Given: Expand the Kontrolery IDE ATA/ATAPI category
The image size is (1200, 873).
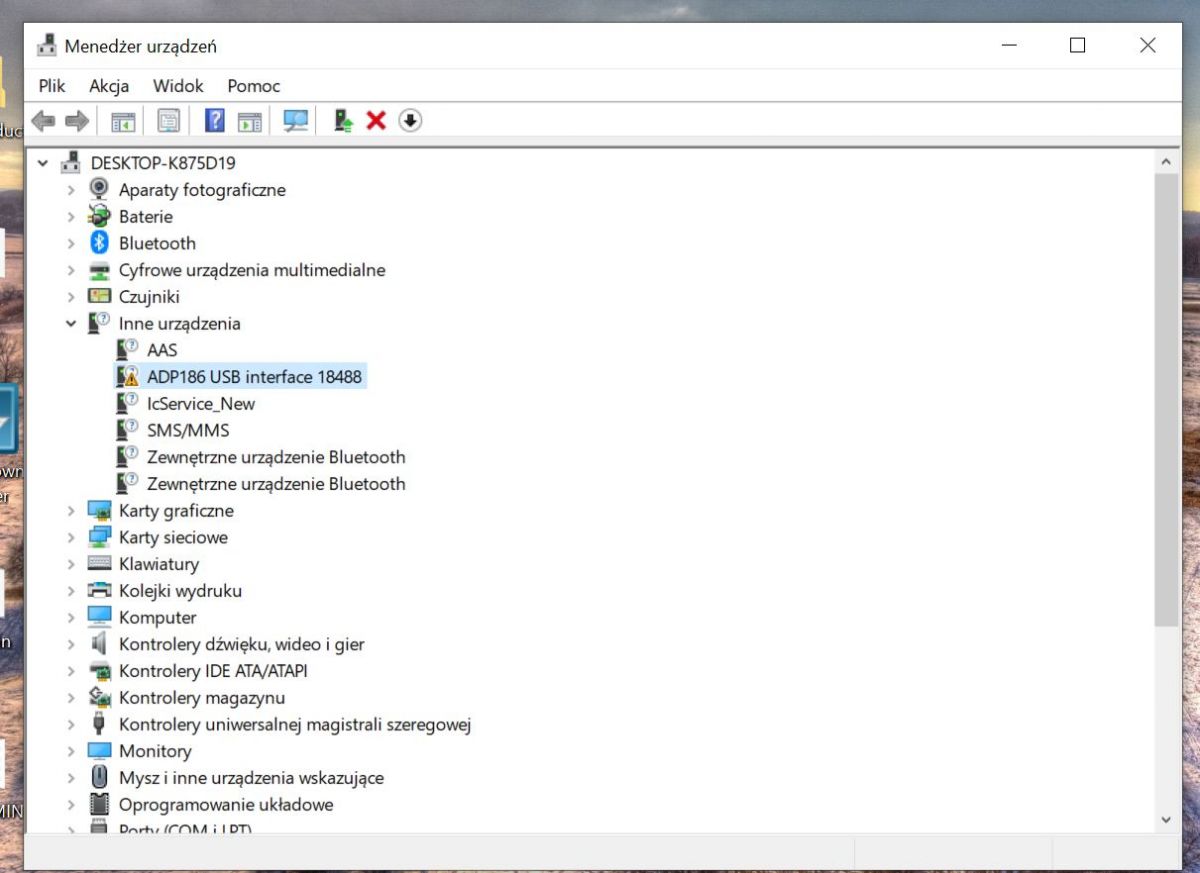Looking at the screenshot, I should coord(71,671).
